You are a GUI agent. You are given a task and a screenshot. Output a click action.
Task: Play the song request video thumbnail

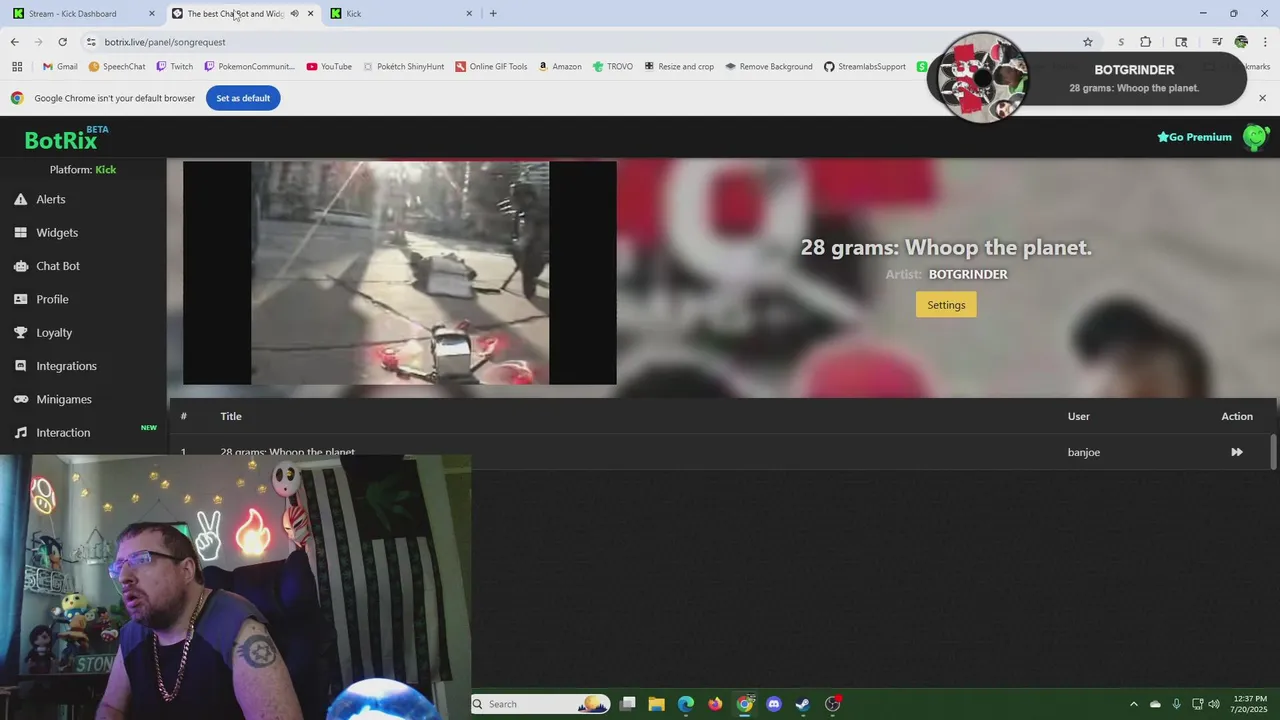pos(400,272)
